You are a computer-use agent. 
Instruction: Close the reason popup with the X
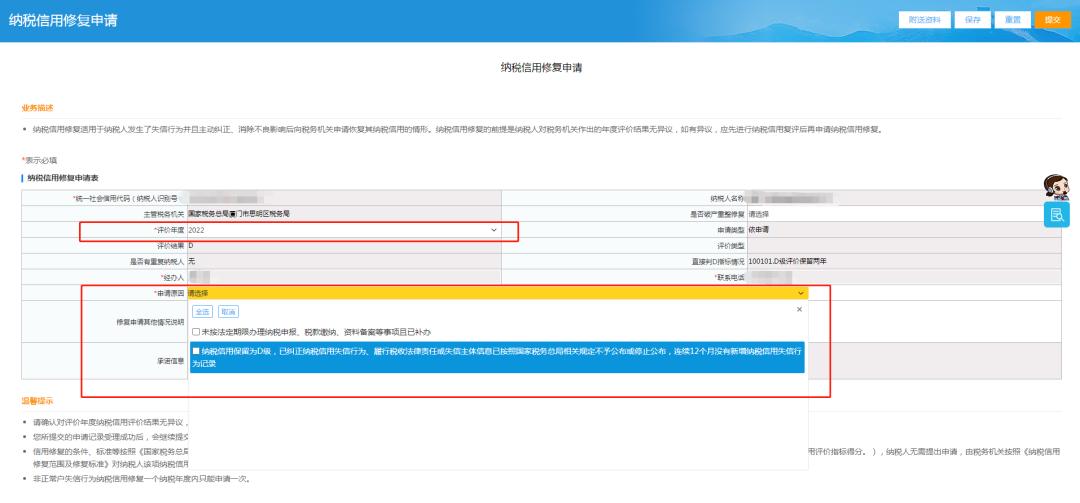pos(799,310)
